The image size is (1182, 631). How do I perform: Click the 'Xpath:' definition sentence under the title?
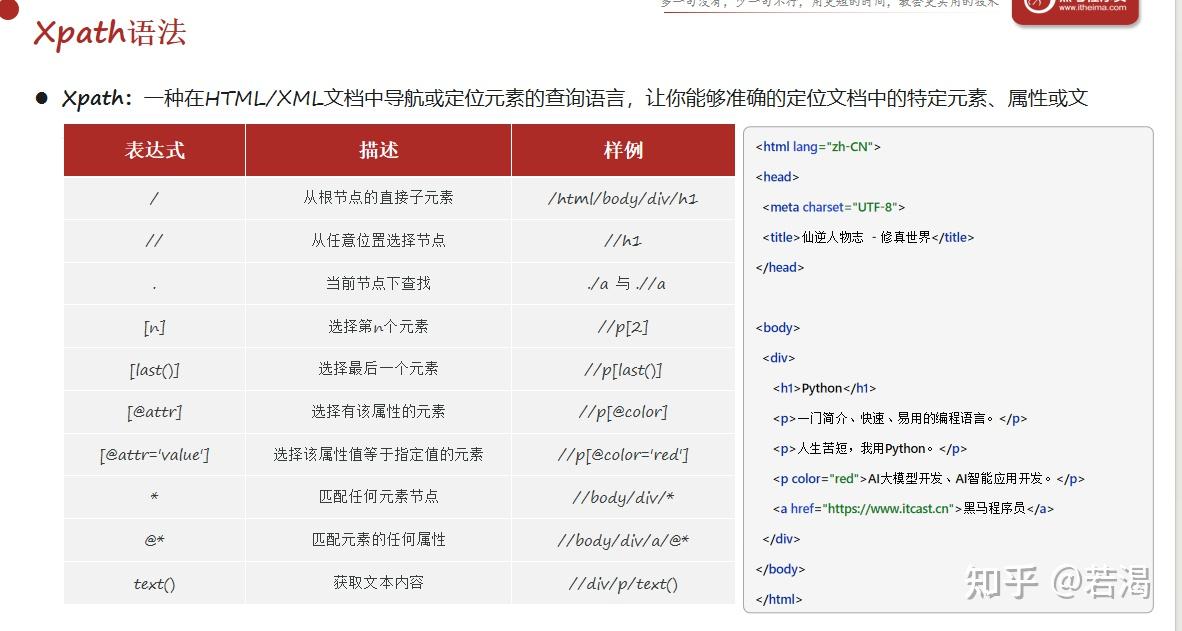[x=574, y=98]
